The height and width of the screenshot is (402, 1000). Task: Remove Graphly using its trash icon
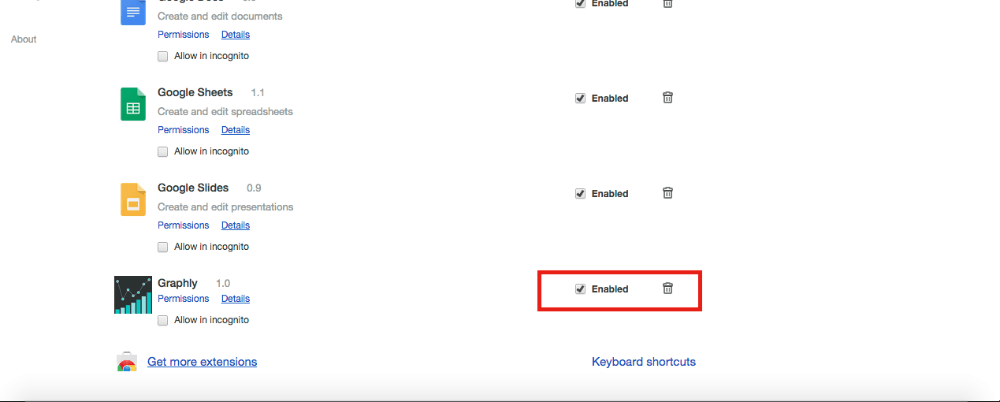coord(667,288)
